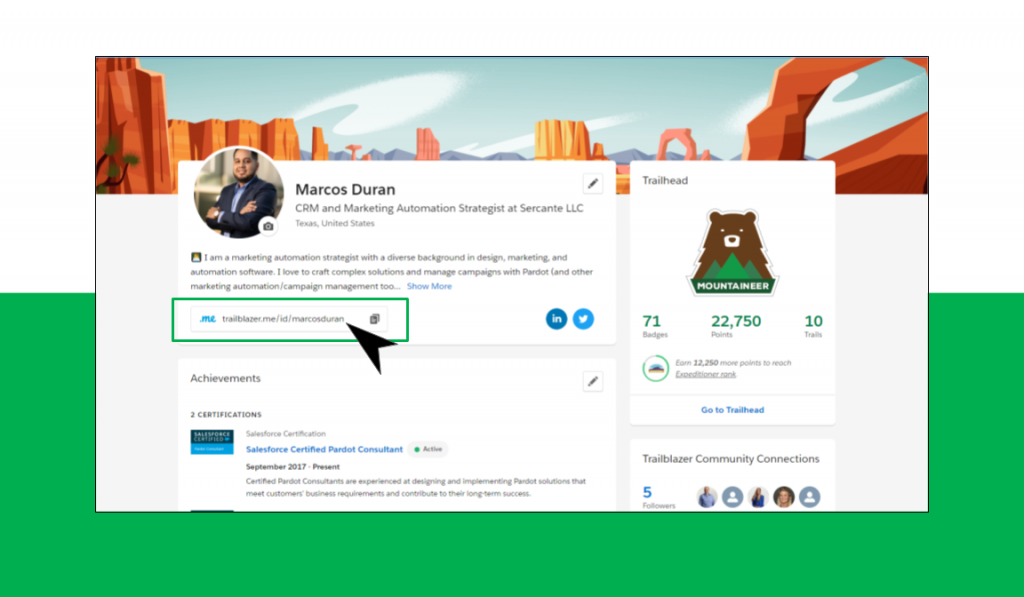Click the Go to Trailhead link
The height and width of the screenshot is (597, 1024).
[732, 410]
